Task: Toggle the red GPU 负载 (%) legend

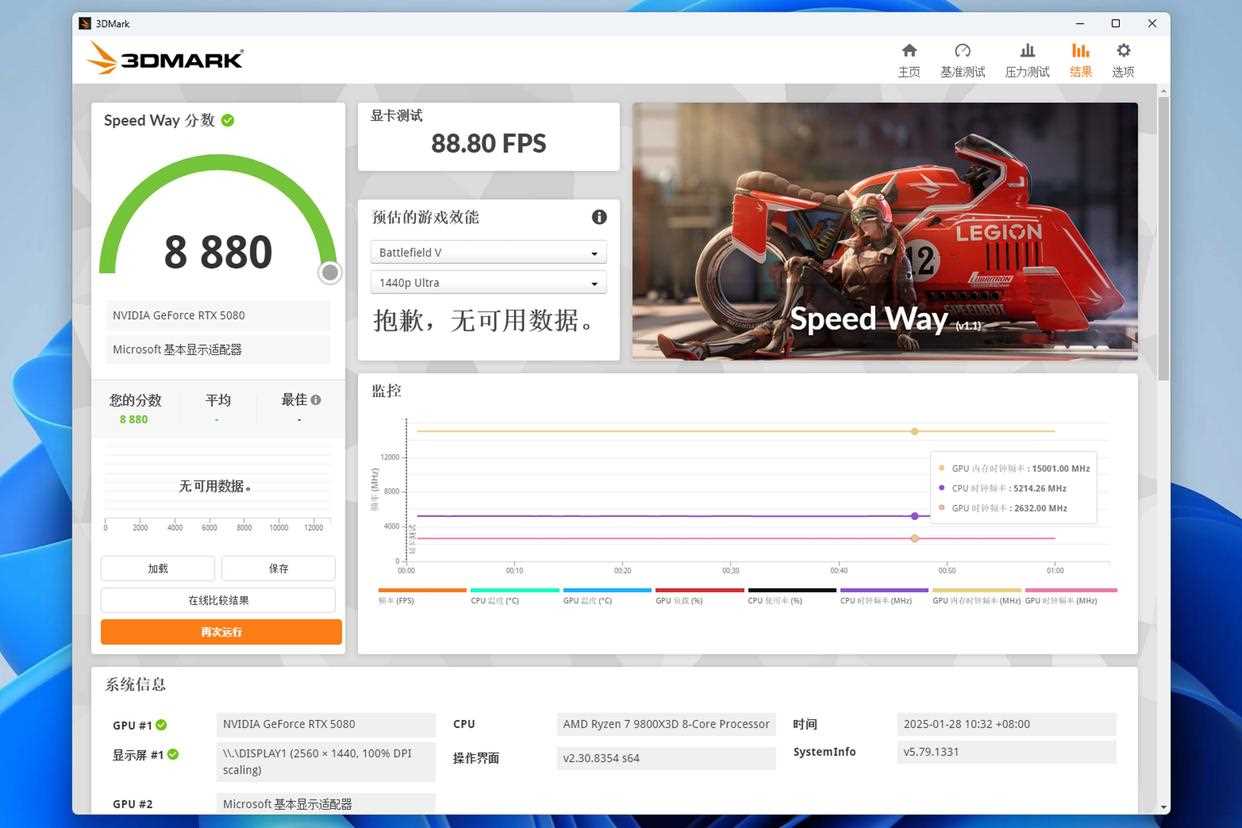Action: point(699,595)
